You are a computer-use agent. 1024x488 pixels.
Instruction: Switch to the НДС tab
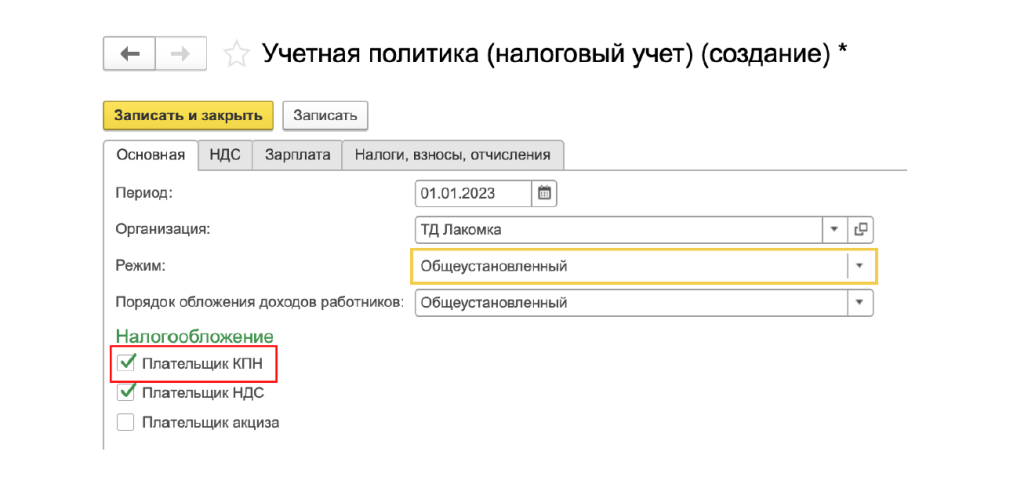click(225, 155)
